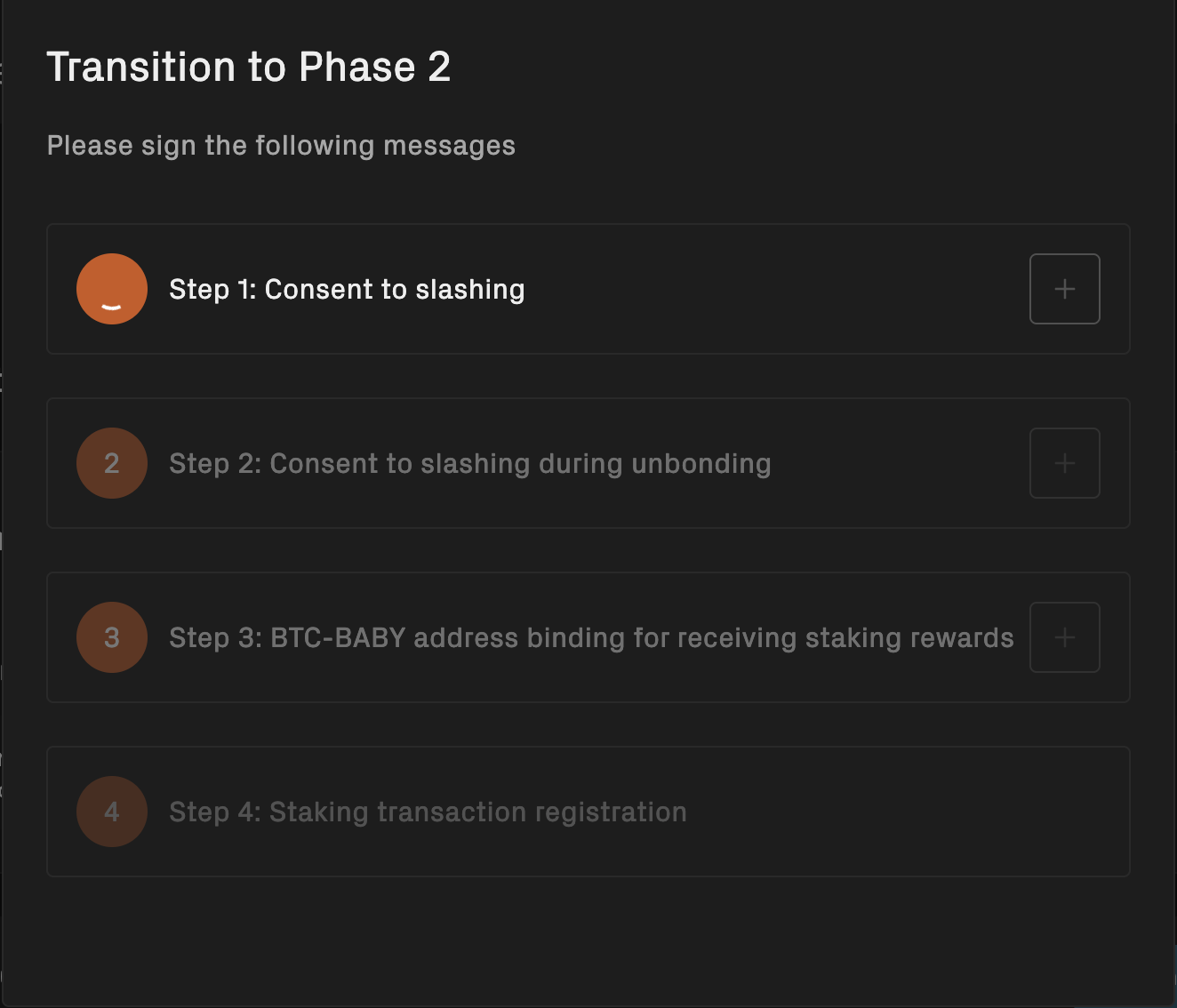Viewport: 1177px width, 1008px height.
Task: Click the number 3 badge in step three
Action: point(111,637)
